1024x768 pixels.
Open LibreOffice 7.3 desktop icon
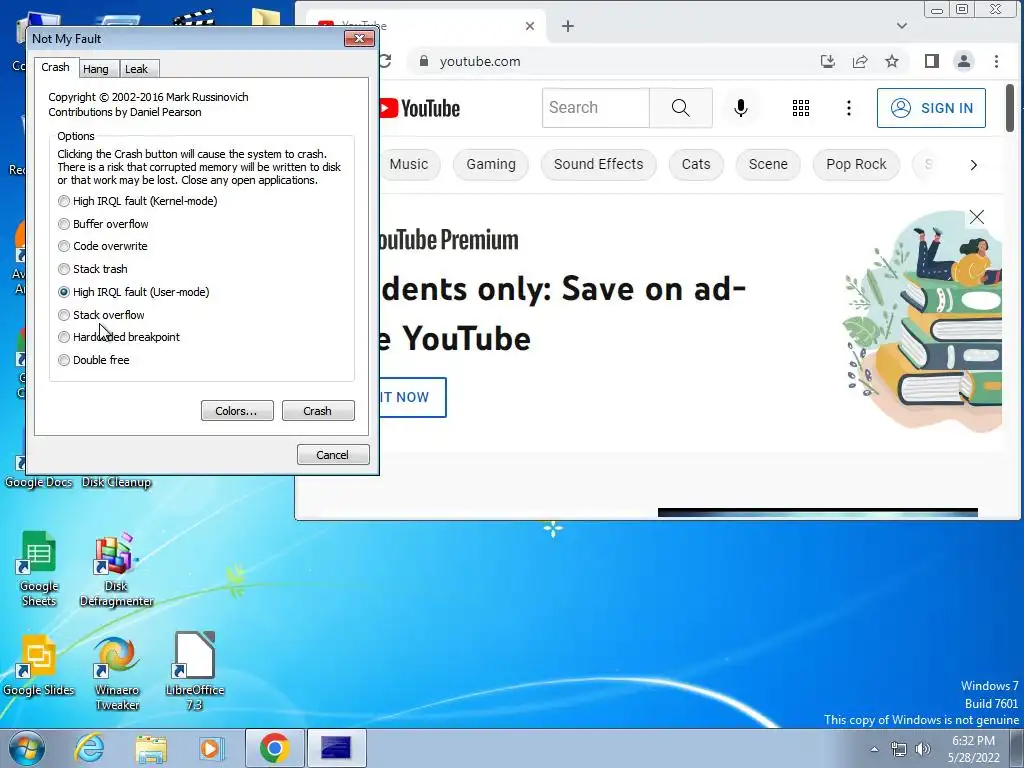pos(195,672)
